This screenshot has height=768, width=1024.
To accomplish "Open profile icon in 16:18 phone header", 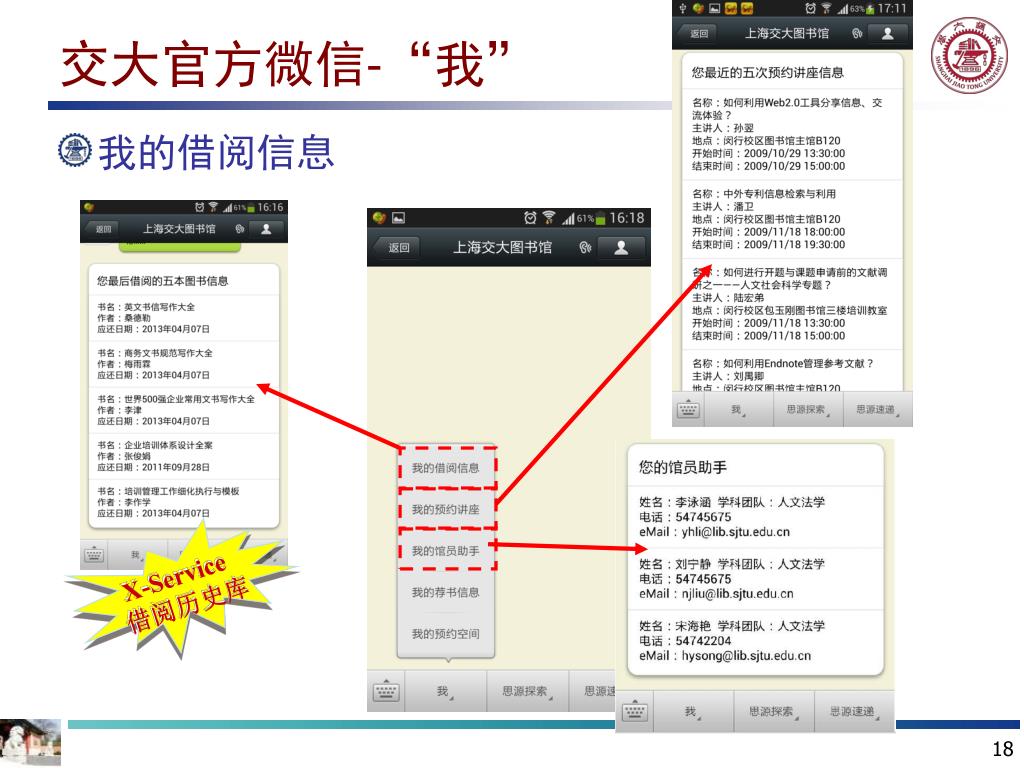I will pyautogui.click(x=621, y=248).
